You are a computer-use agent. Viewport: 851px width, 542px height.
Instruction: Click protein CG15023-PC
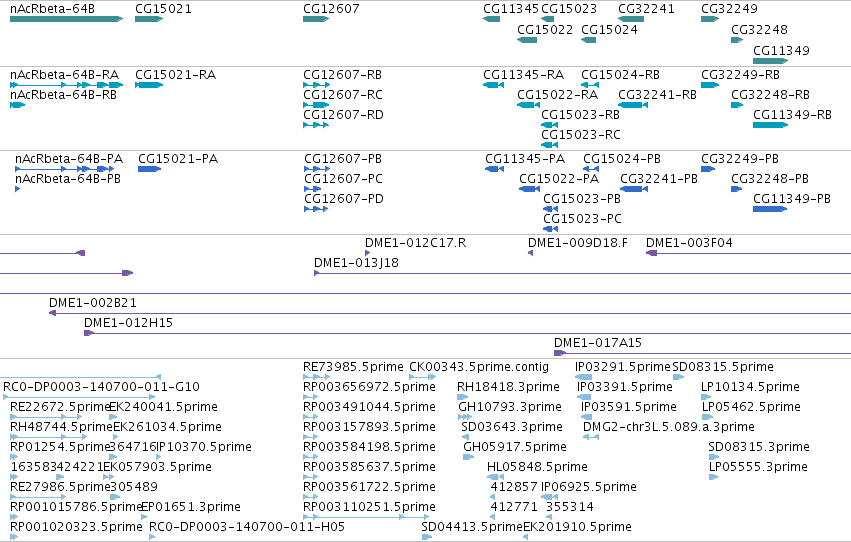click(x=551, y=229)
